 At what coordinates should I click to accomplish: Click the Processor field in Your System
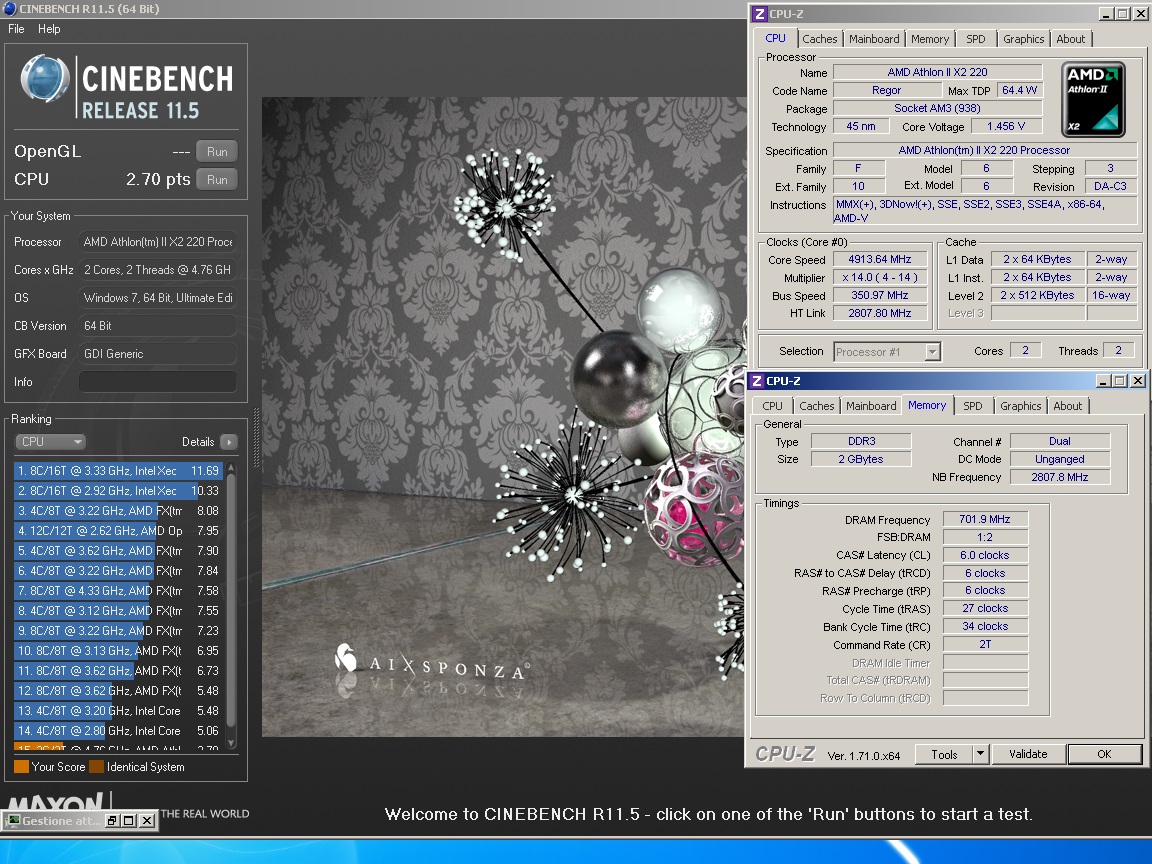158,242
